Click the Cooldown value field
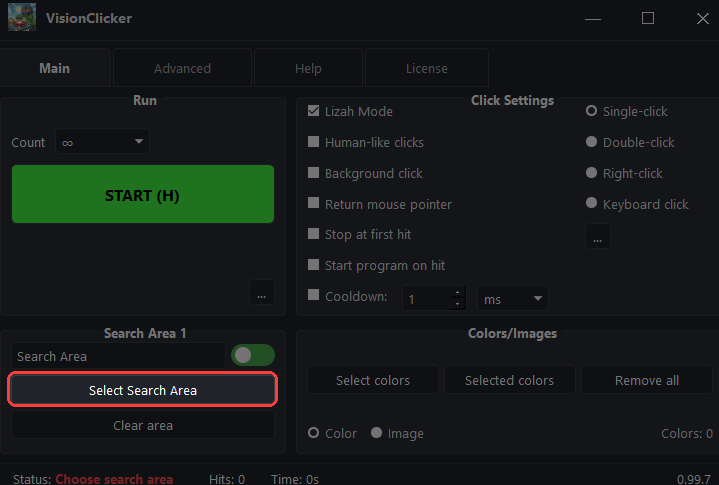This screenshot has height=485, width=719. [427, 298]
